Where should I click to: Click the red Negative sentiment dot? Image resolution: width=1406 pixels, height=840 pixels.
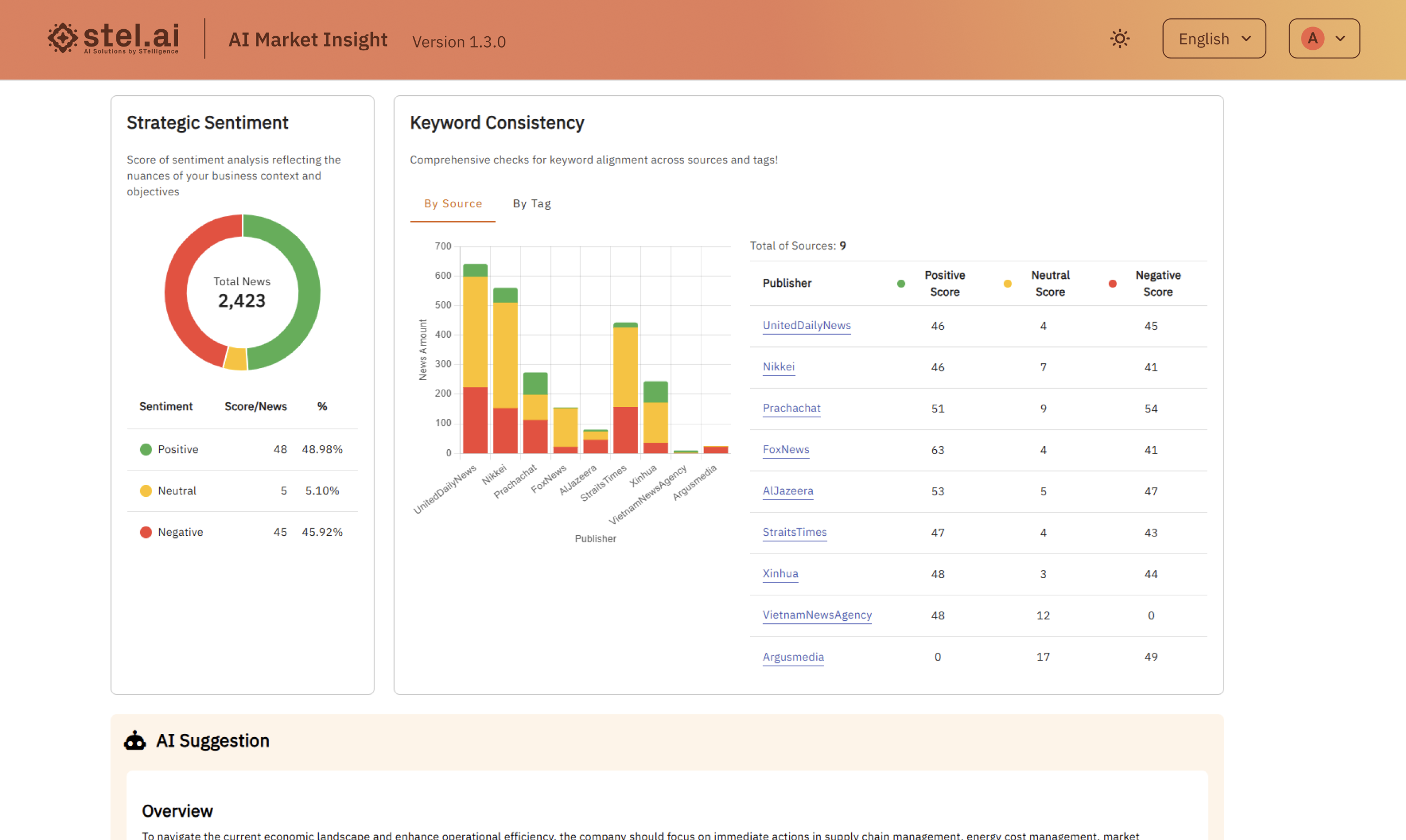[x=146, y=532]
